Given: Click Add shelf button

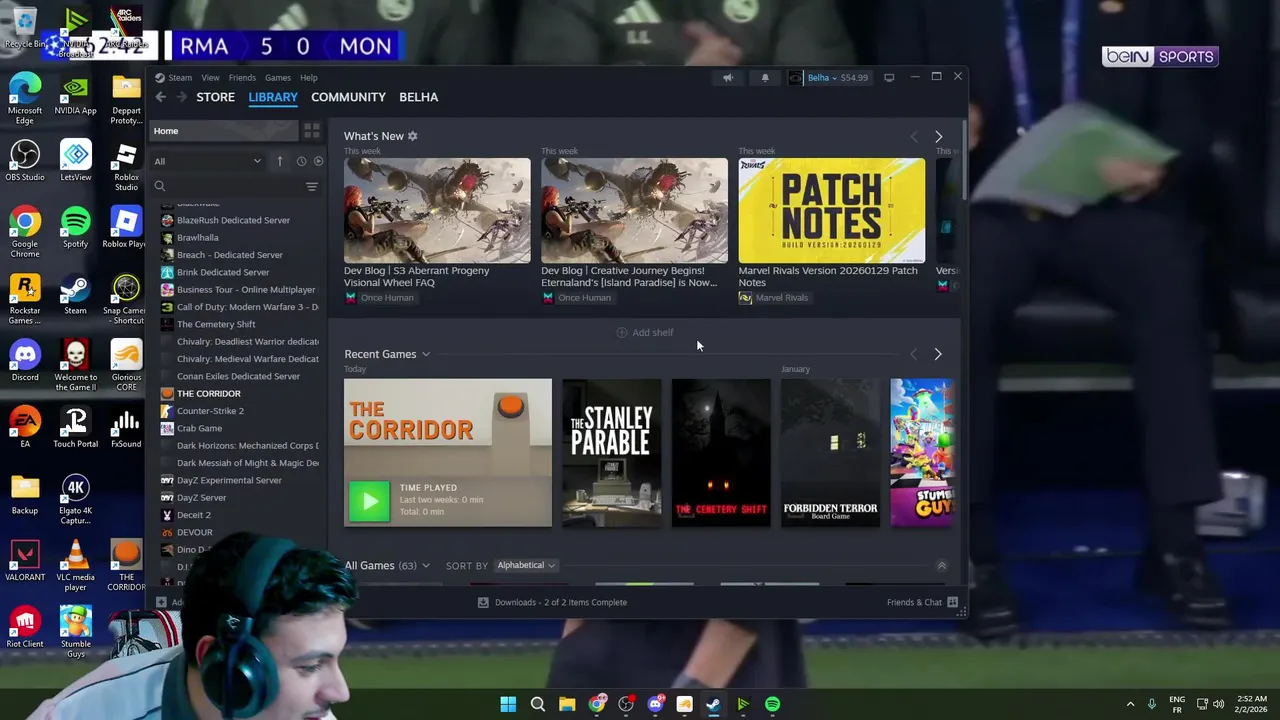Looking at the screenshot, I should coord(645,332).
